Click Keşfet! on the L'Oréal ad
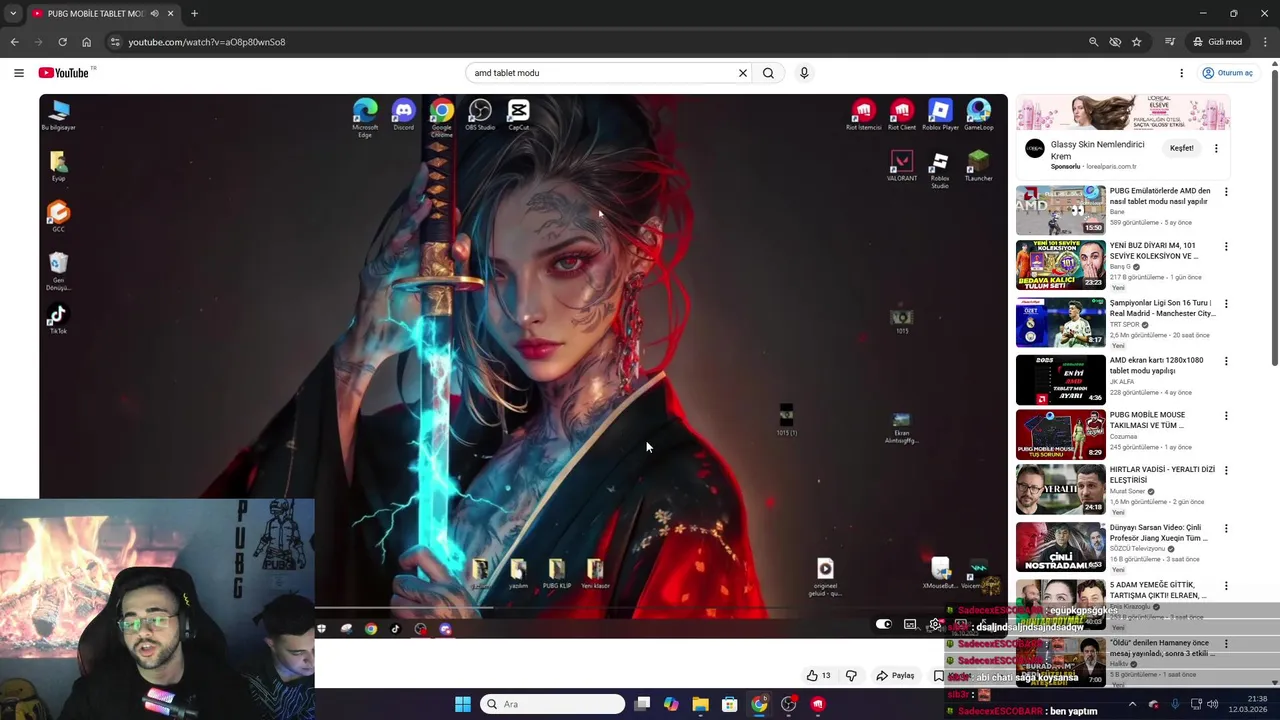Viewport: 1280px width, 720px height. click(1182, 148)
